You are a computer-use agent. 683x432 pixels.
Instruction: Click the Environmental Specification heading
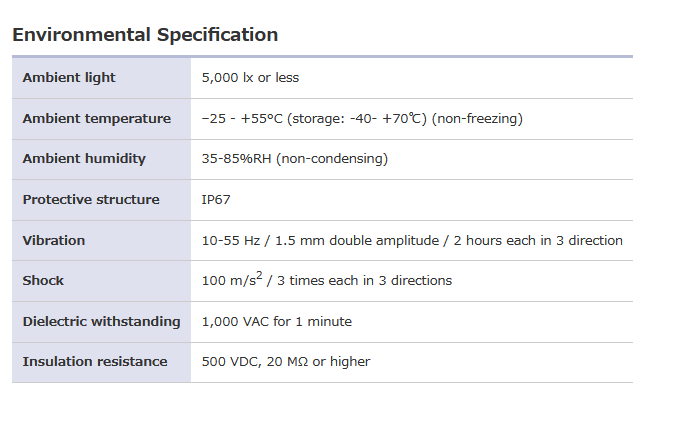pyautogui.click(x=145, y=35)
